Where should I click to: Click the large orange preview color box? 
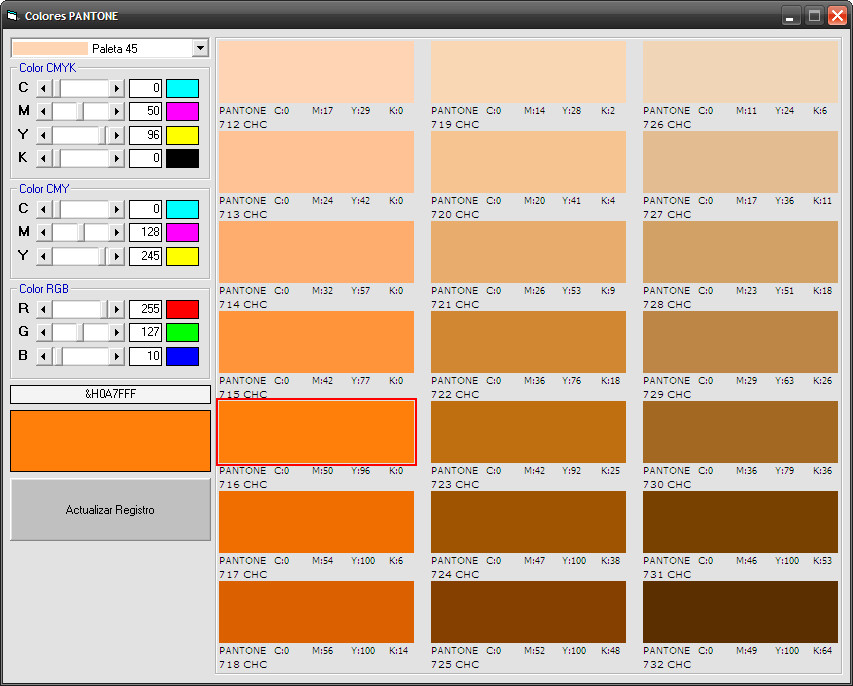(x=110, y=441)
